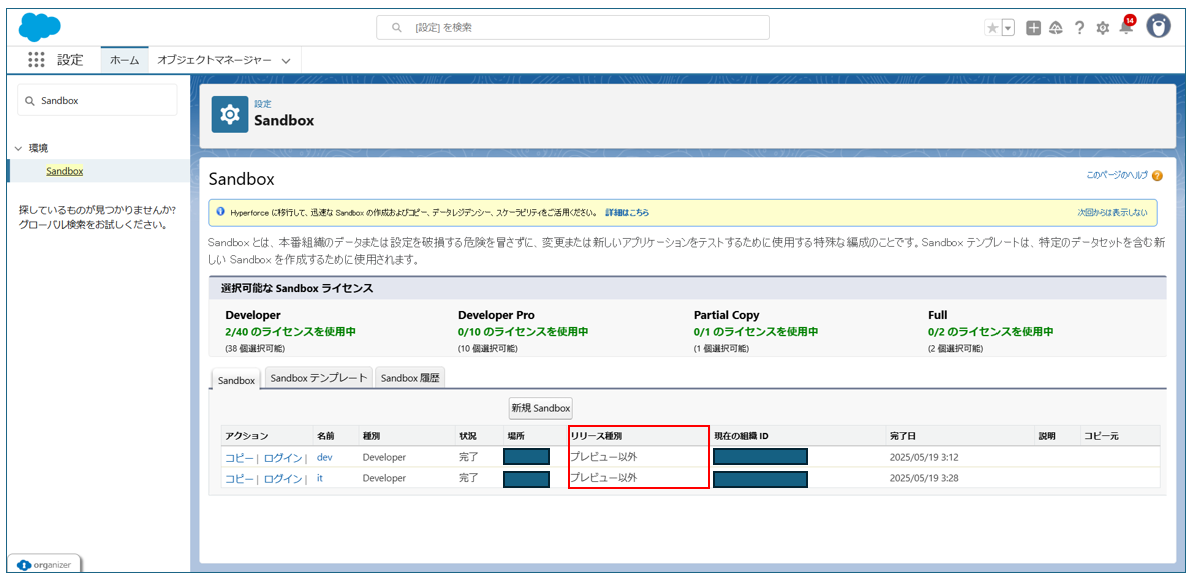Click プレビュー以外 in the dev row
Screen dimensions: 1191x578
(604, 457)
